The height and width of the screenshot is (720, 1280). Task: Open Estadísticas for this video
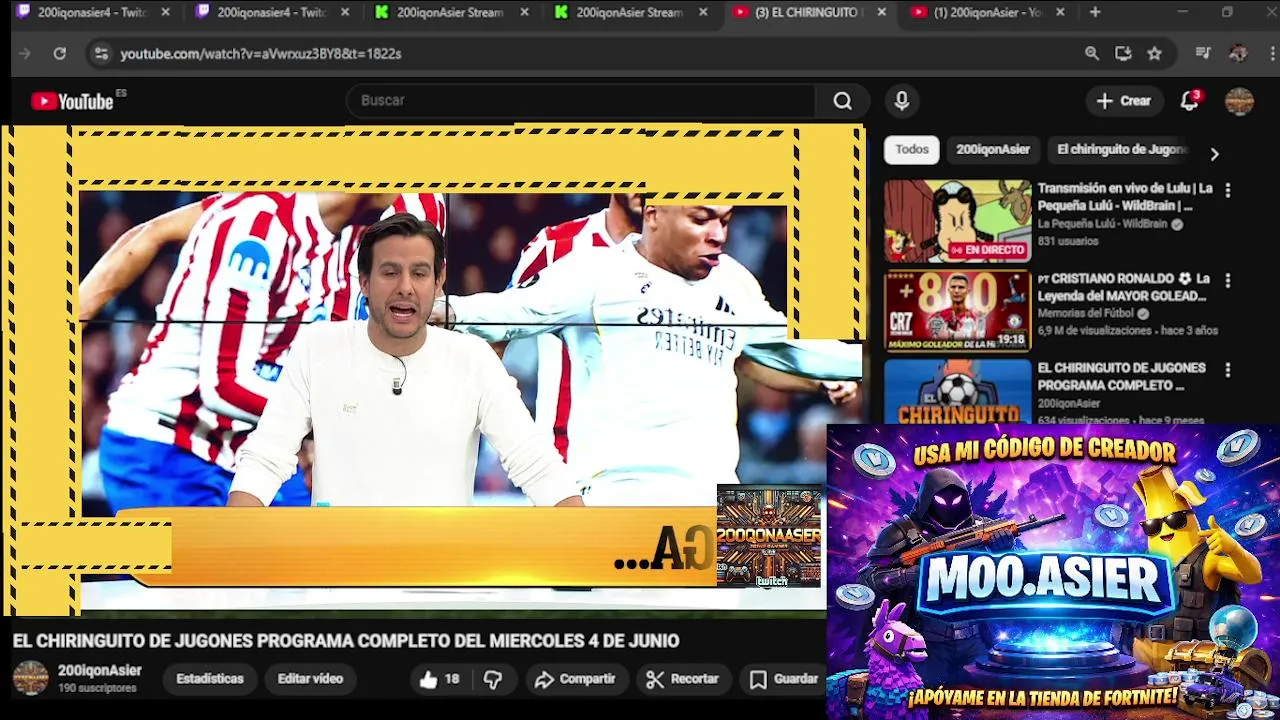tap(210, 679)
